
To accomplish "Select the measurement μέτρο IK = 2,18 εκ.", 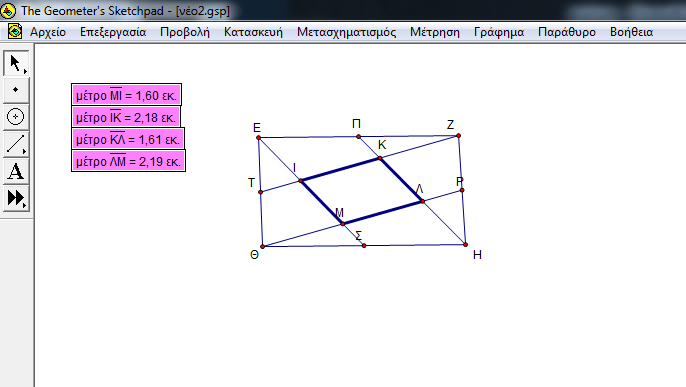I will click(x=126, y=117).
